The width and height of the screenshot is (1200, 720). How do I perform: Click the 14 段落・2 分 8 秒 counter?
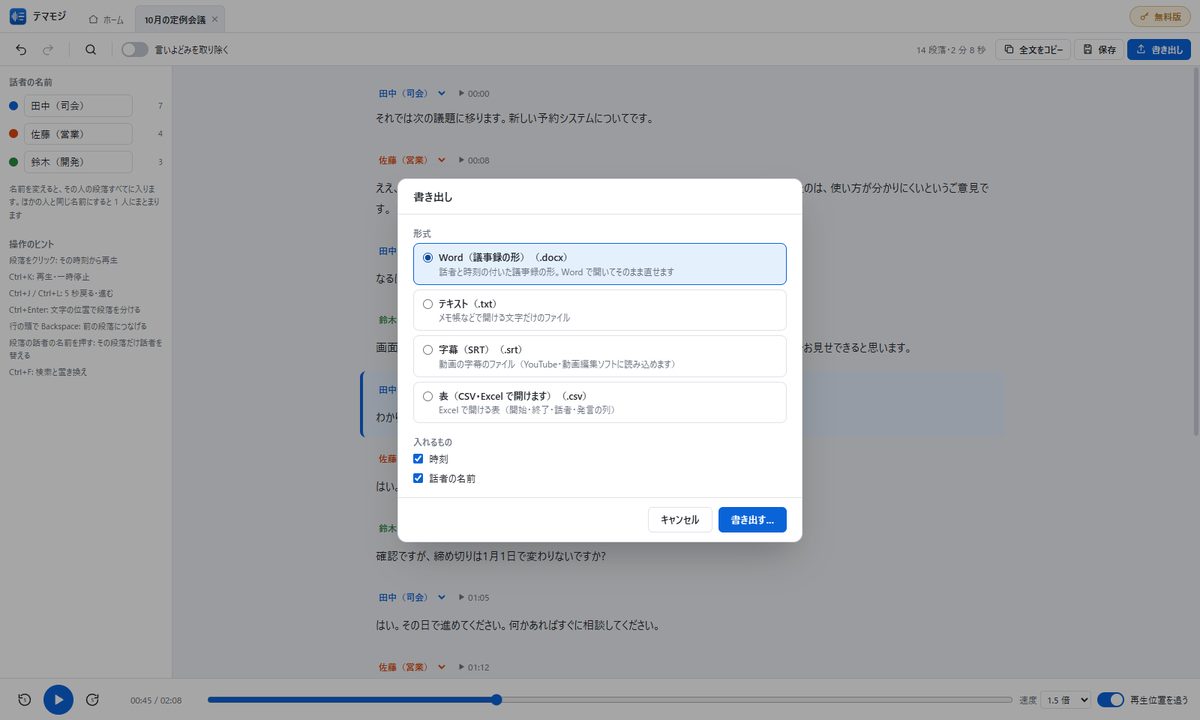pyautogui.click(x=951, y=49)
